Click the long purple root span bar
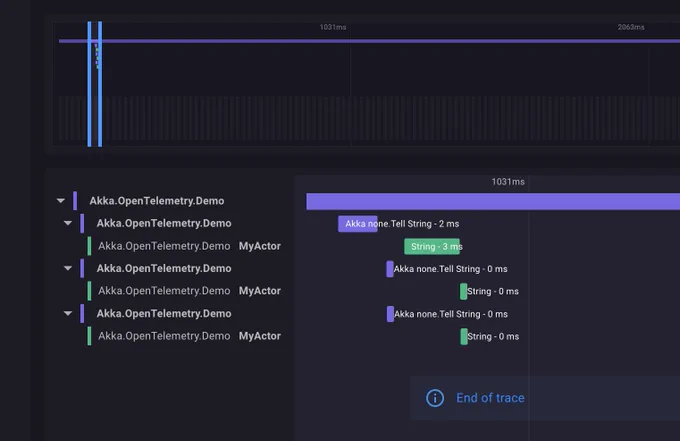Screen dimensions: 680x441 (493, 202)
